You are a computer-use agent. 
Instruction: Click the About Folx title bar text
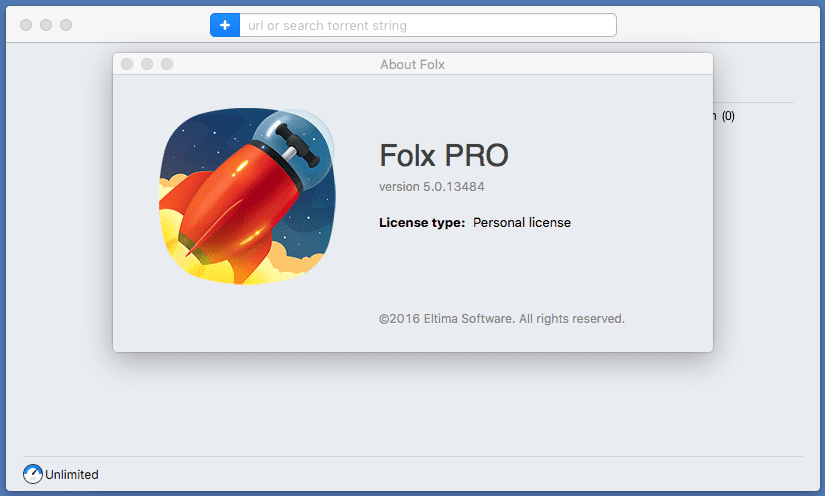coord(412,64)
